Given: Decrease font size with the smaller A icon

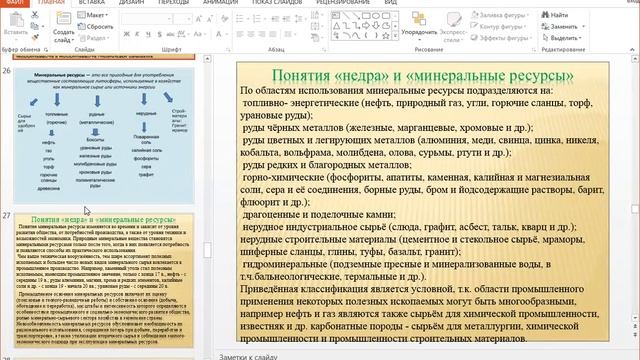Looking at the screenshot, I should coord(210,19).
